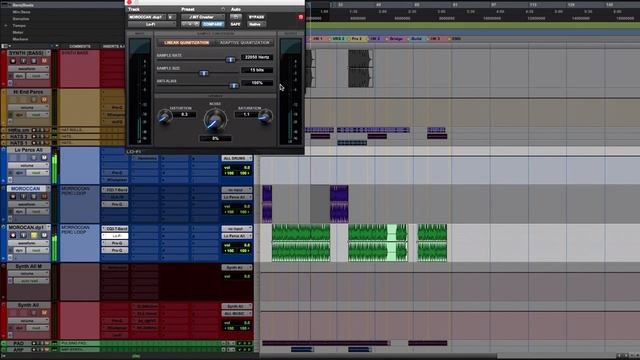
Task: Click the COMMENTS column header
Action: click(x=80, y=46)
